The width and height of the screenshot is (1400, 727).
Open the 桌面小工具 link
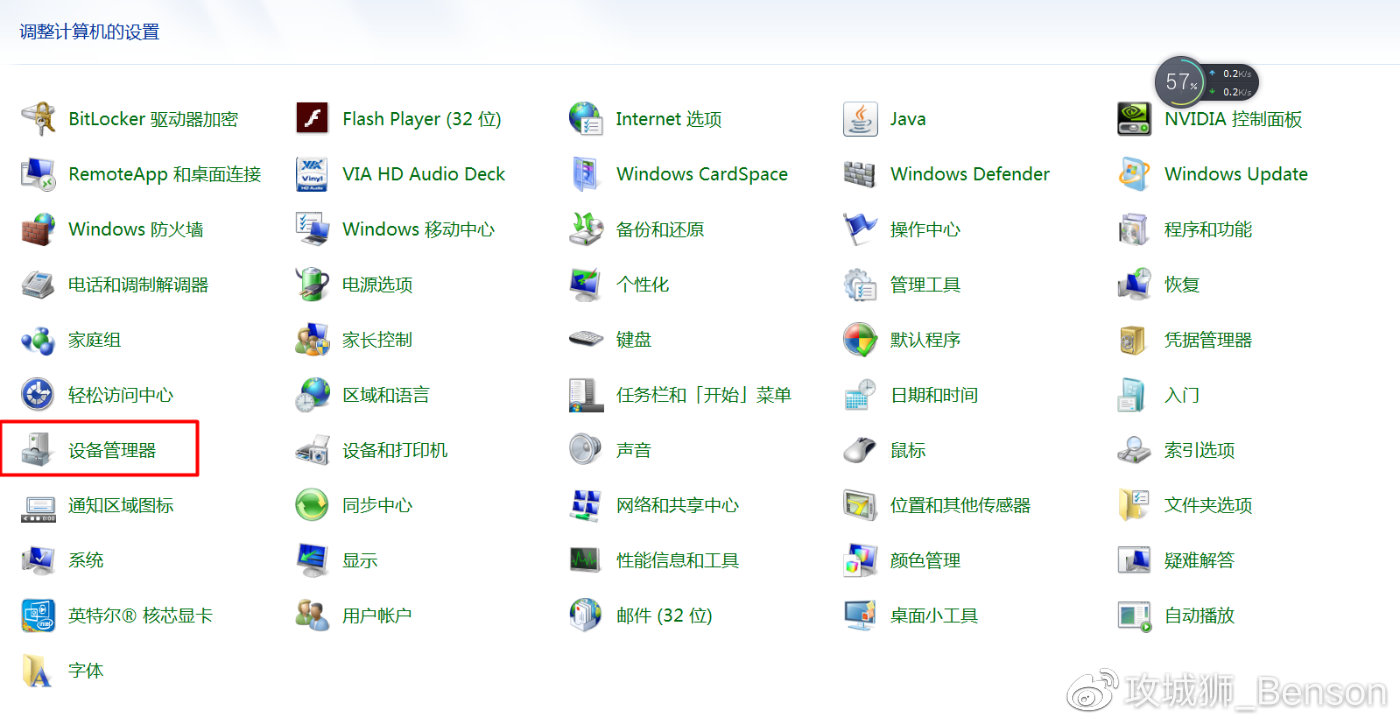934,616
